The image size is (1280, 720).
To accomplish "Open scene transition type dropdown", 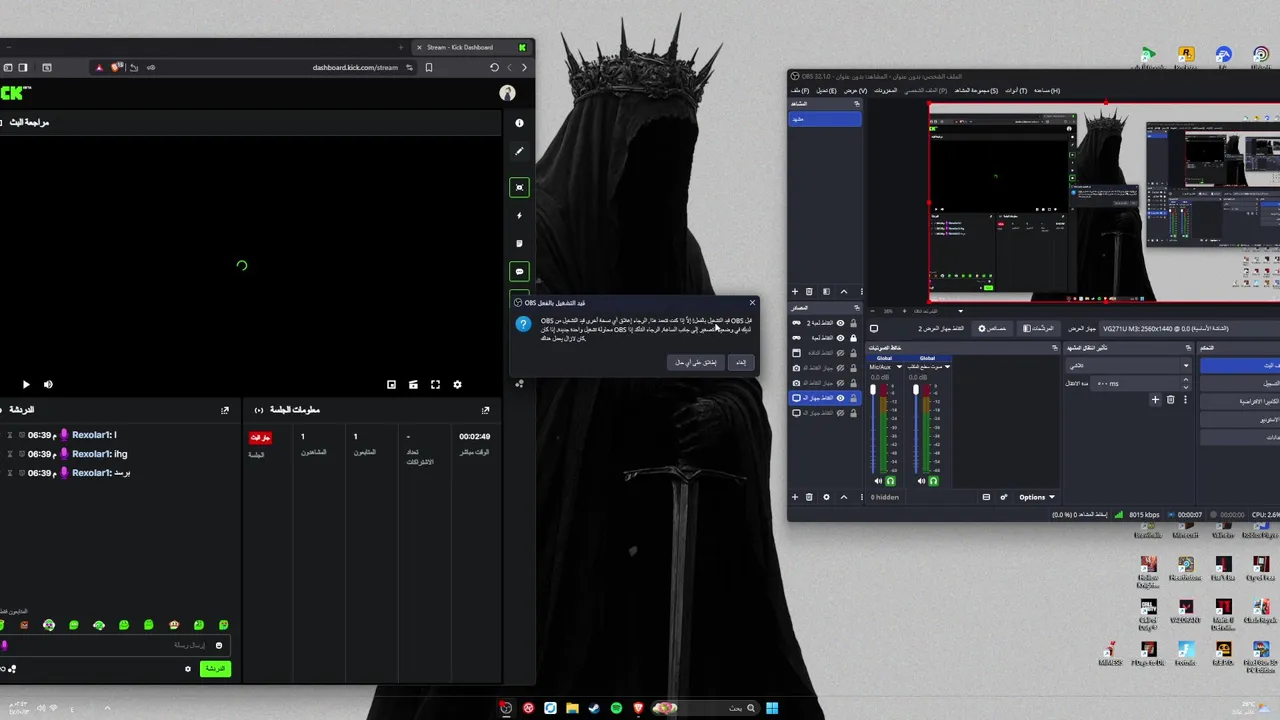I will click(1128, 365).
